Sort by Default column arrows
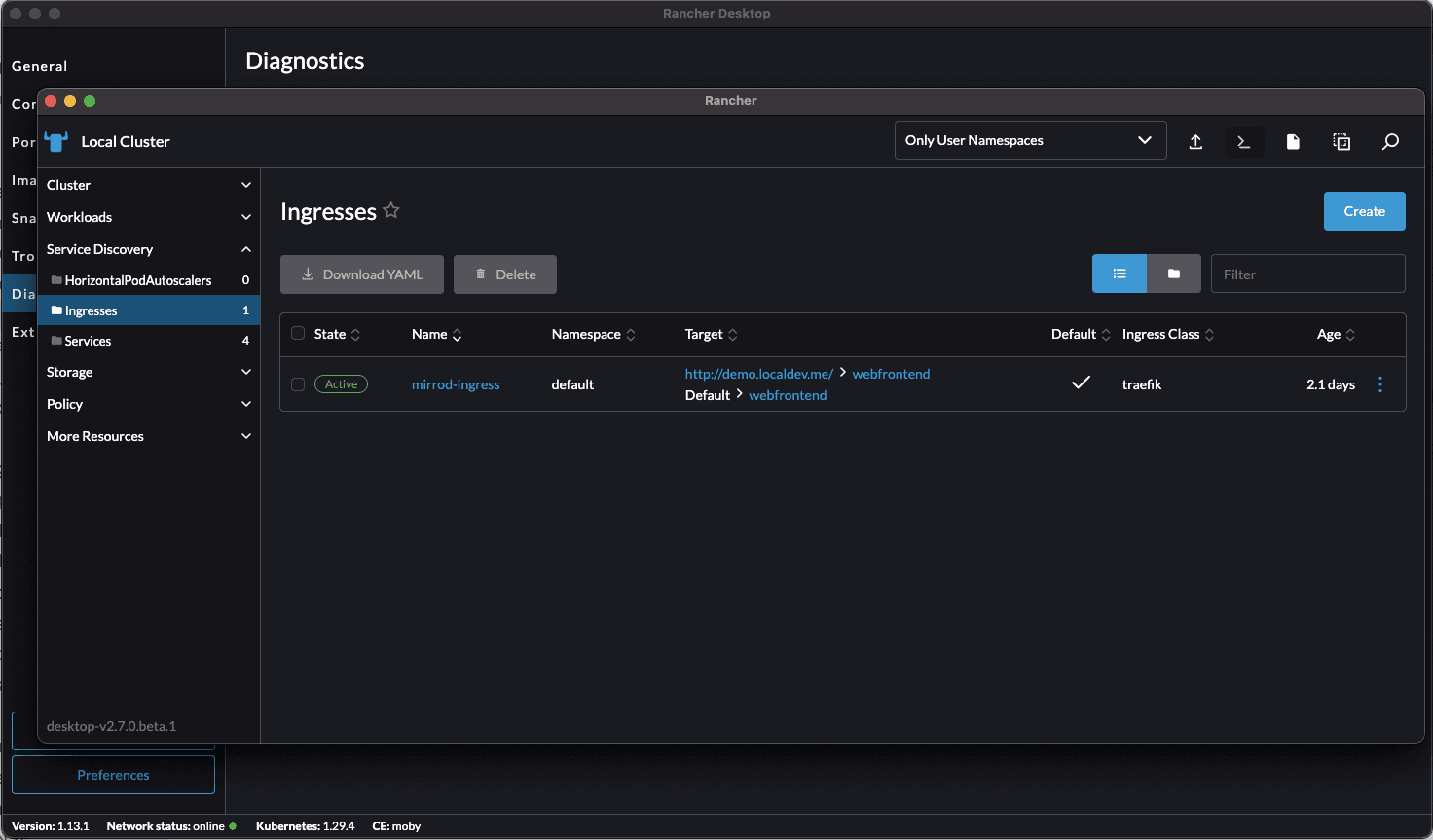This screenshot has height=840, width=1433. 1106,335
